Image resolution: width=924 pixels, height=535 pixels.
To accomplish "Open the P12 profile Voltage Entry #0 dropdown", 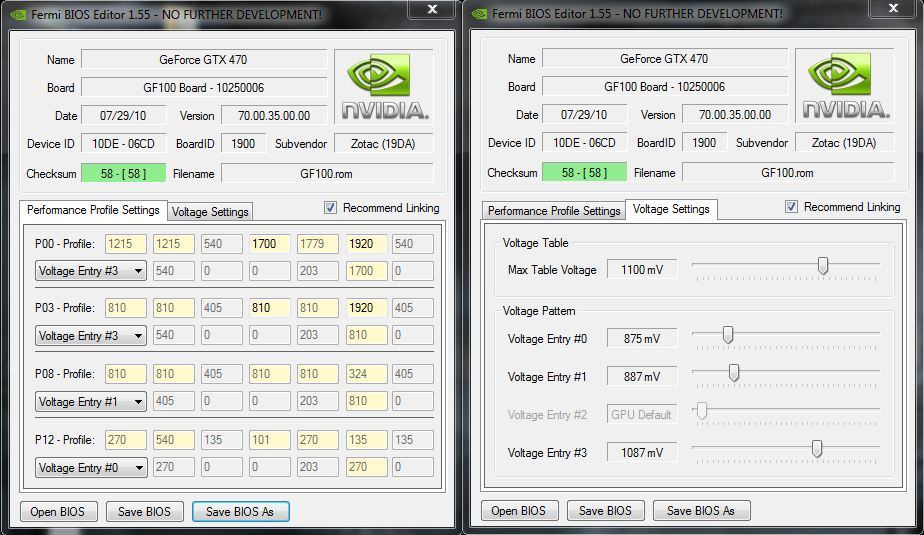I will pos(91,468).
